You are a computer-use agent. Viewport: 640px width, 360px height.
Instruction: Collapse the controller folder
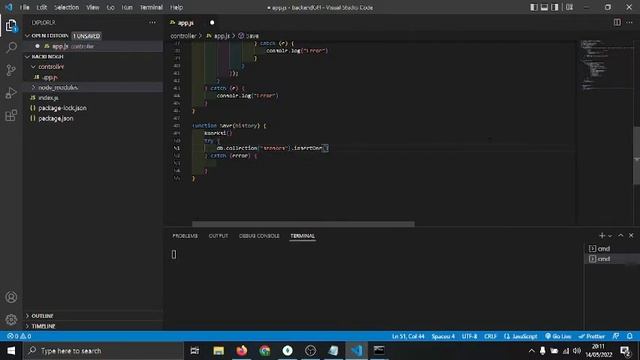click(x=93, y=67)
